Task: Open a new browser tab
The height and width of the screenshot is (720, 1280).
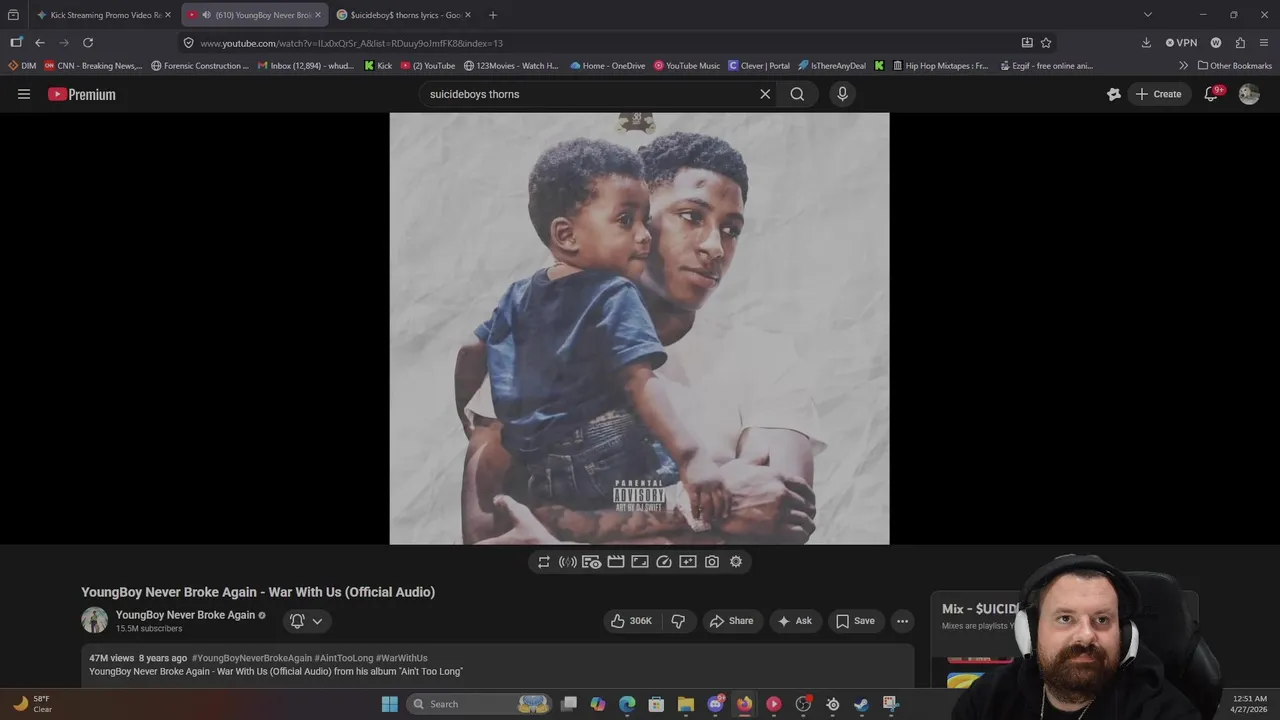Action: (492, 15)
